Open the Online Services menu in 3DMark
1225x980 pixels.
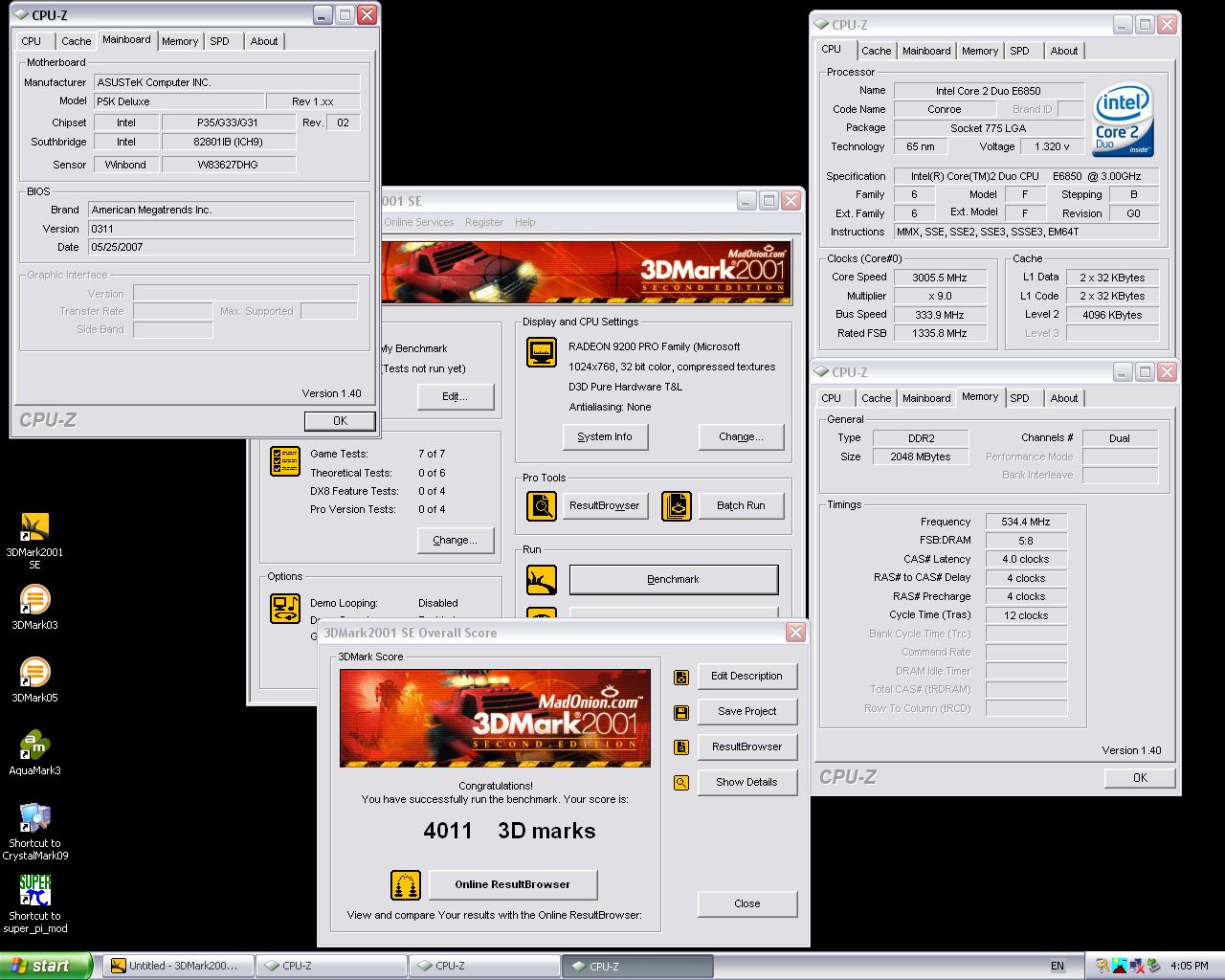pyautogui.click(x=419, y=222)
